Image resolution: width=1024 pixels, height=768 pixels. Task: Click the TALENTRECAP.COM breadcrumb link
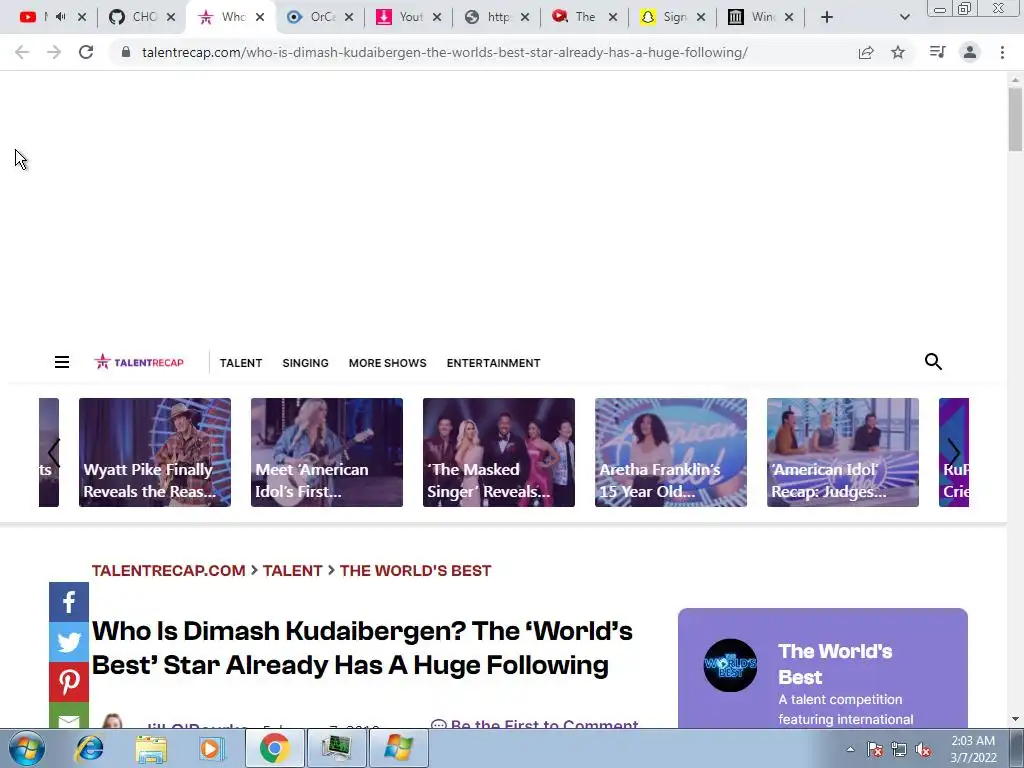[x=168, y=570]
